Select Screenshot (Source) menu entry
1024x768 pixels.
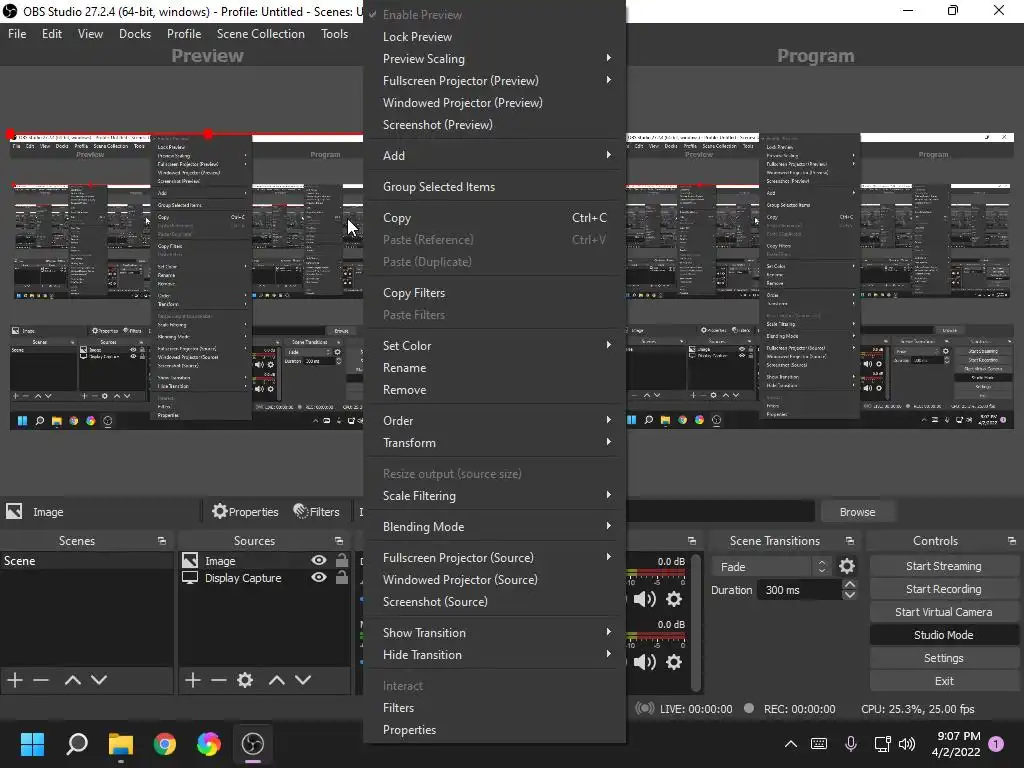coord(494,601)
